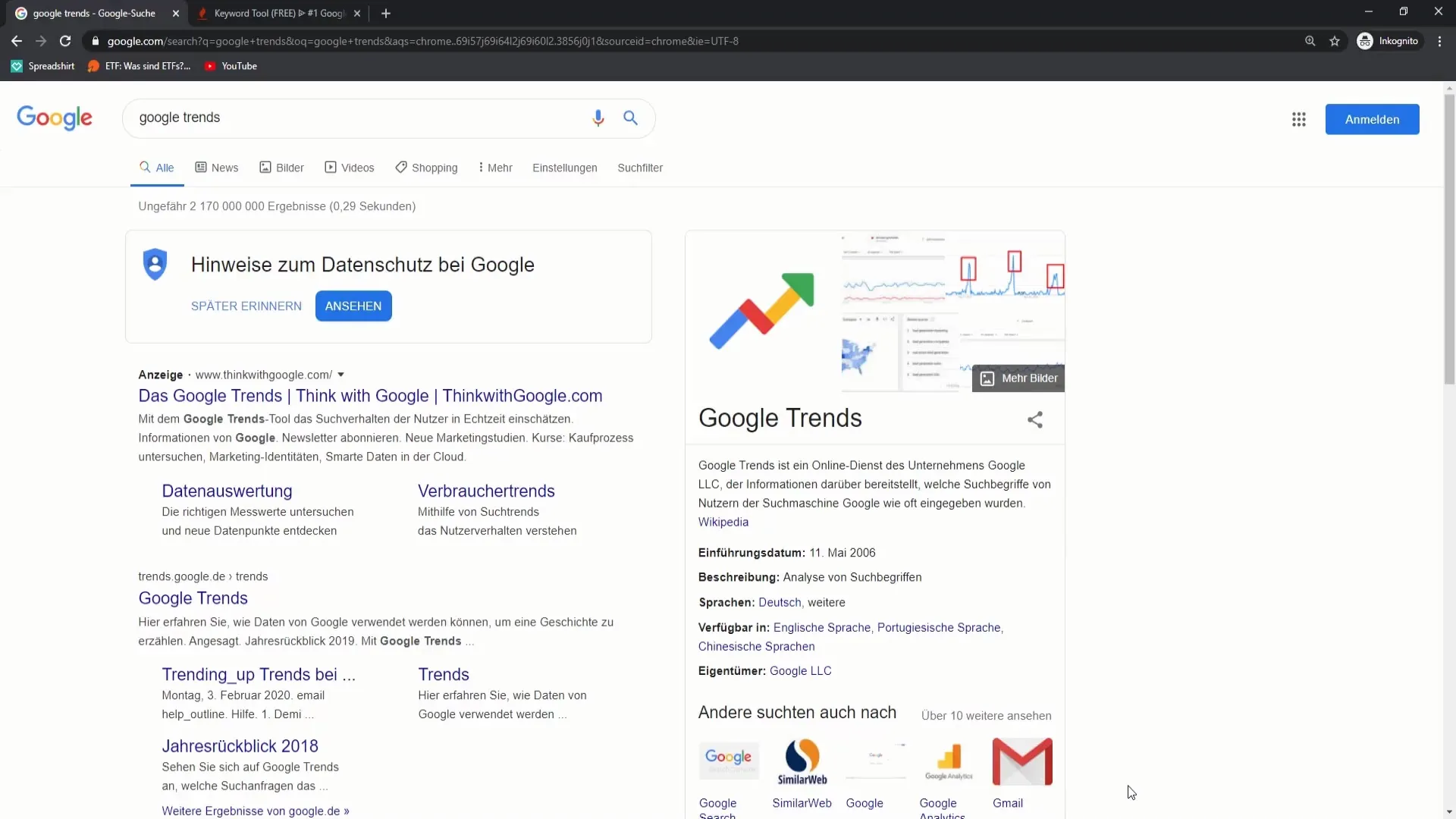Open the Wikipedia link in the panel
Viewport: 1456px width, 819px height.
(723, 522)
